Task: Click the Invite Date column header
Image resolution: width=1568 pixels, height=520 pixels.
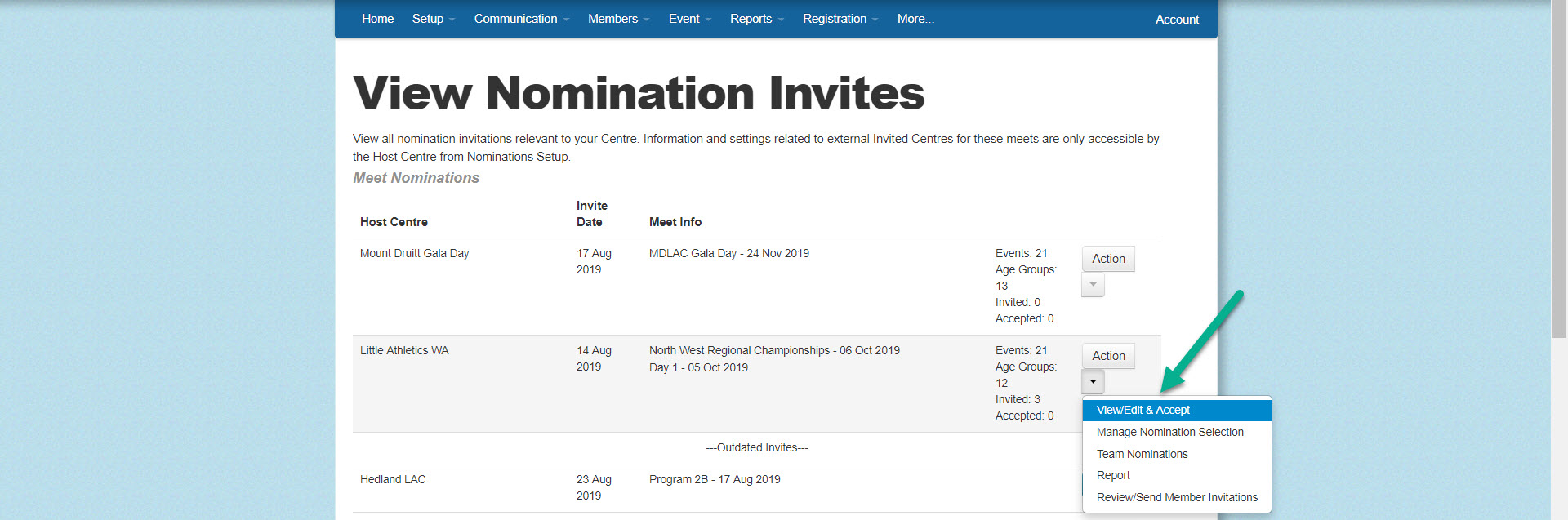Action: (591, 214)
